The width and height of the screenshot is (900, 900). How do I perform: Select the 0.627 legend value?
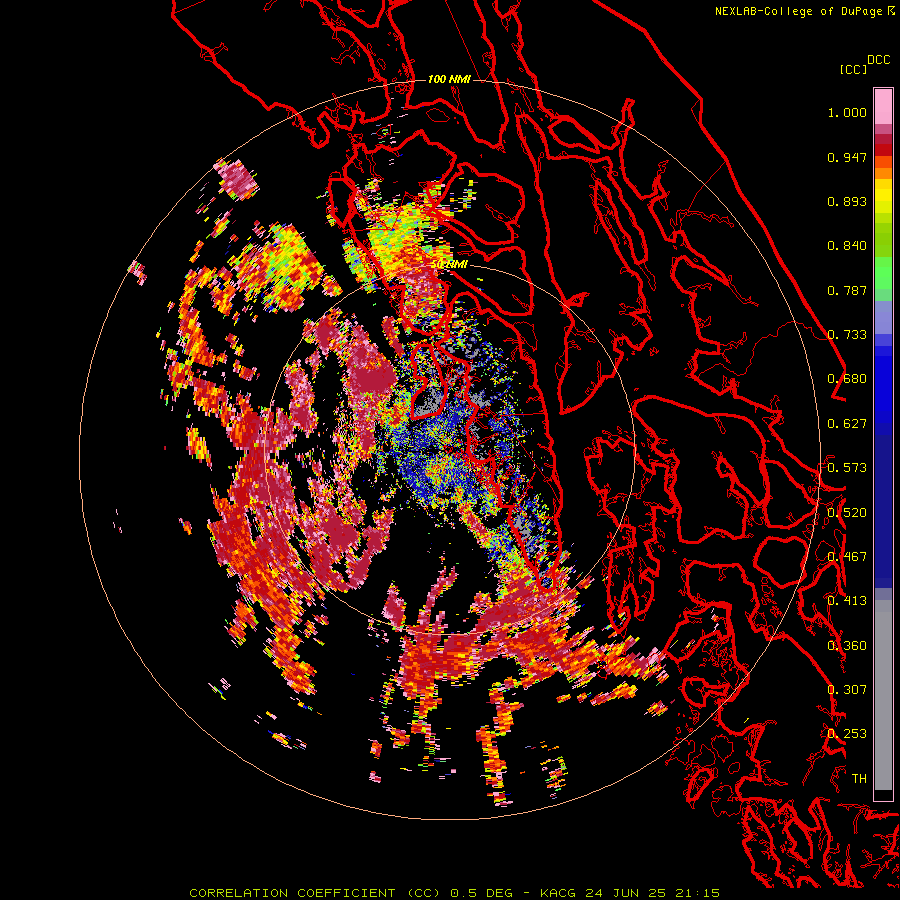(847, 424)
